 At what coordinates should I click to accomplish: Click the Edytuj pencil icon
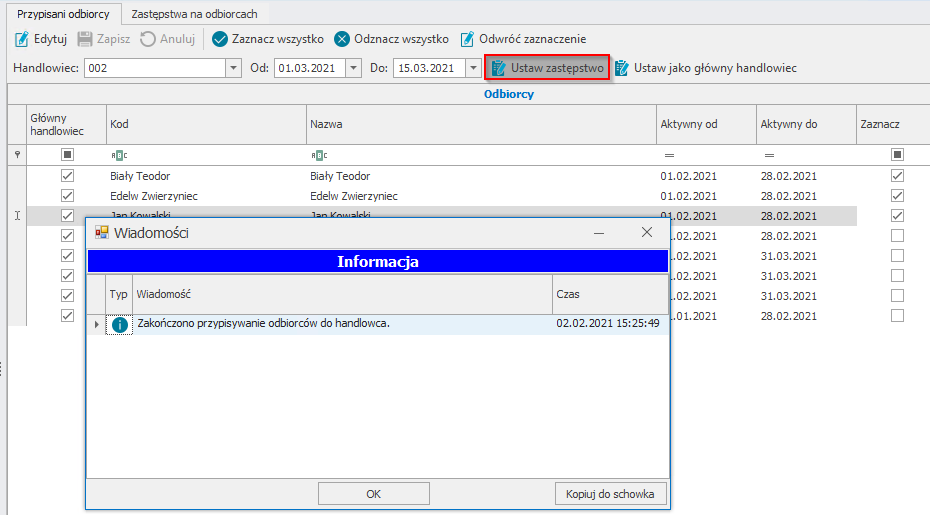coord(22,39)
